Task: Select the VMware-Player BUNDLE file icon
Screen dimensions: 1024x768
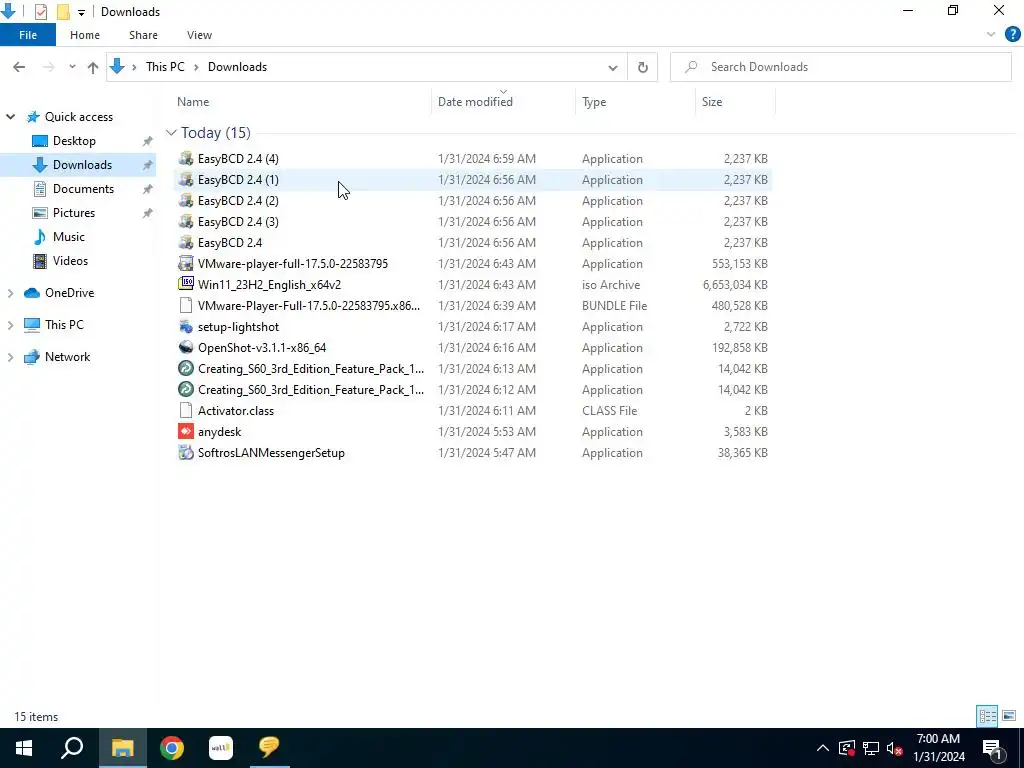Action: pyautogui.click(x=186, y=306)
